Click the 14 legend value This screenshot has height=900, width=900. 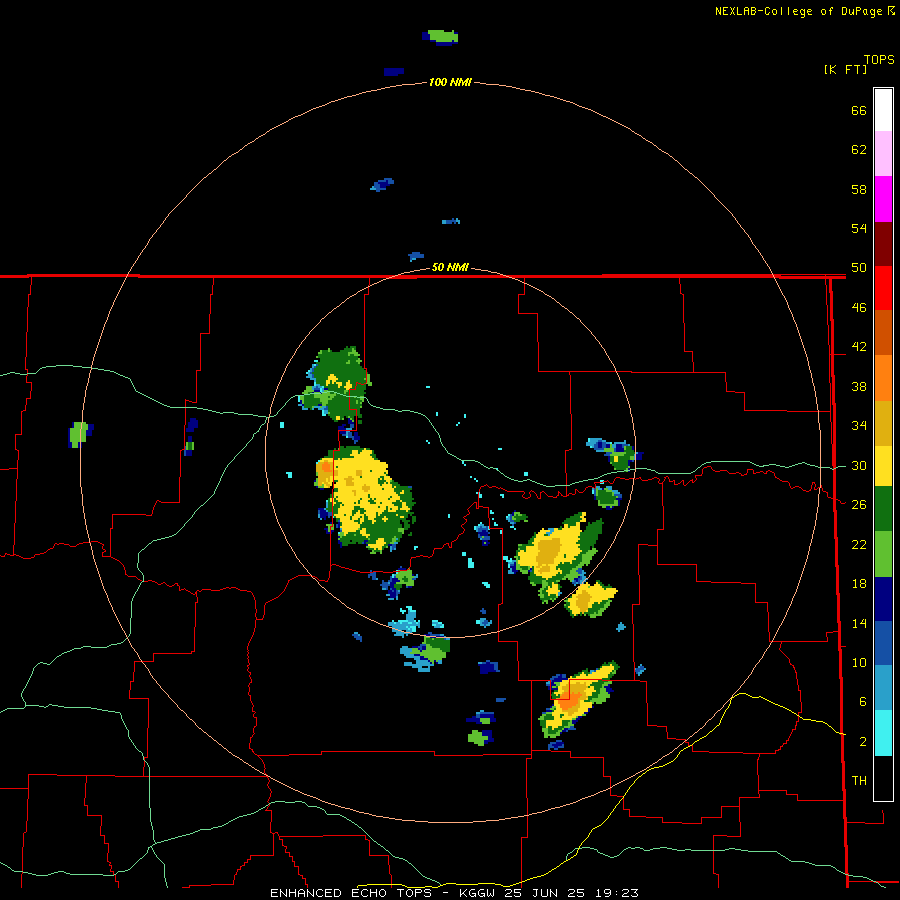[x=859, y=623]
